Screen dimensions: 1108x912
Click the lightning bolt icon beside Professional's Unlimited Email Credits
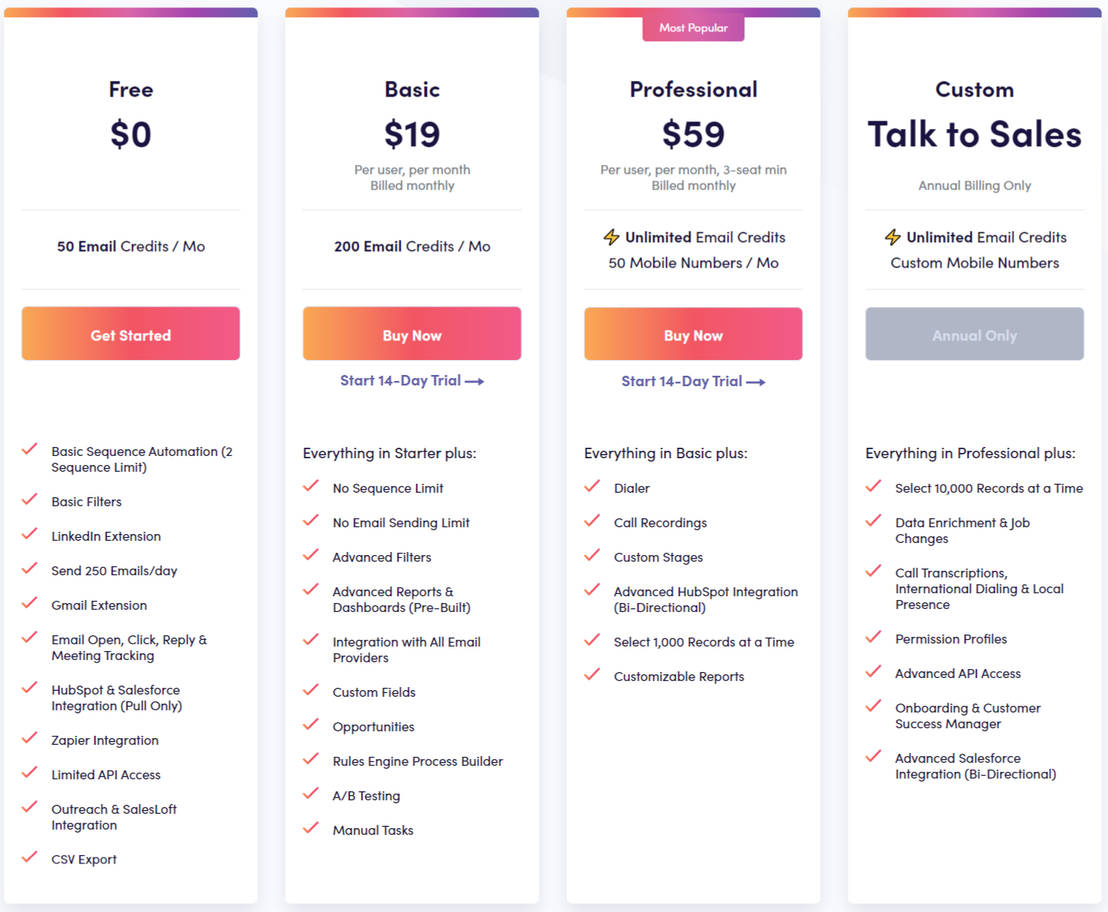611,237
